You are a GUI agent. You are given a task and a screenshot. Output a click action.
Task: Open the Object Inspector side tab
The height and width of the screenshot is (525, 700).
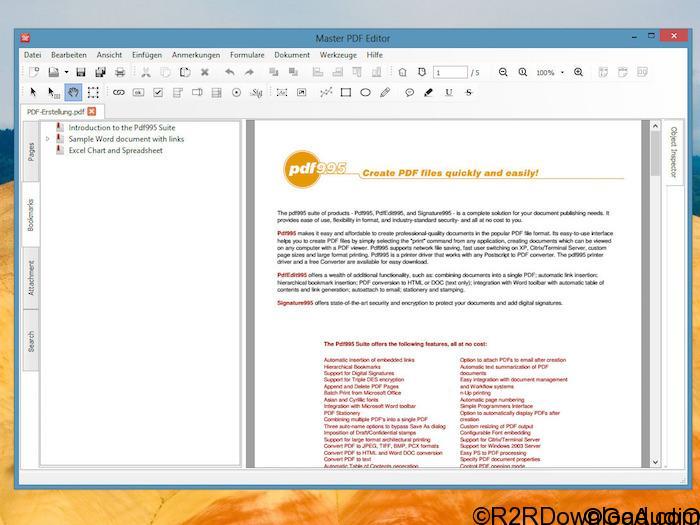point(674,152)
